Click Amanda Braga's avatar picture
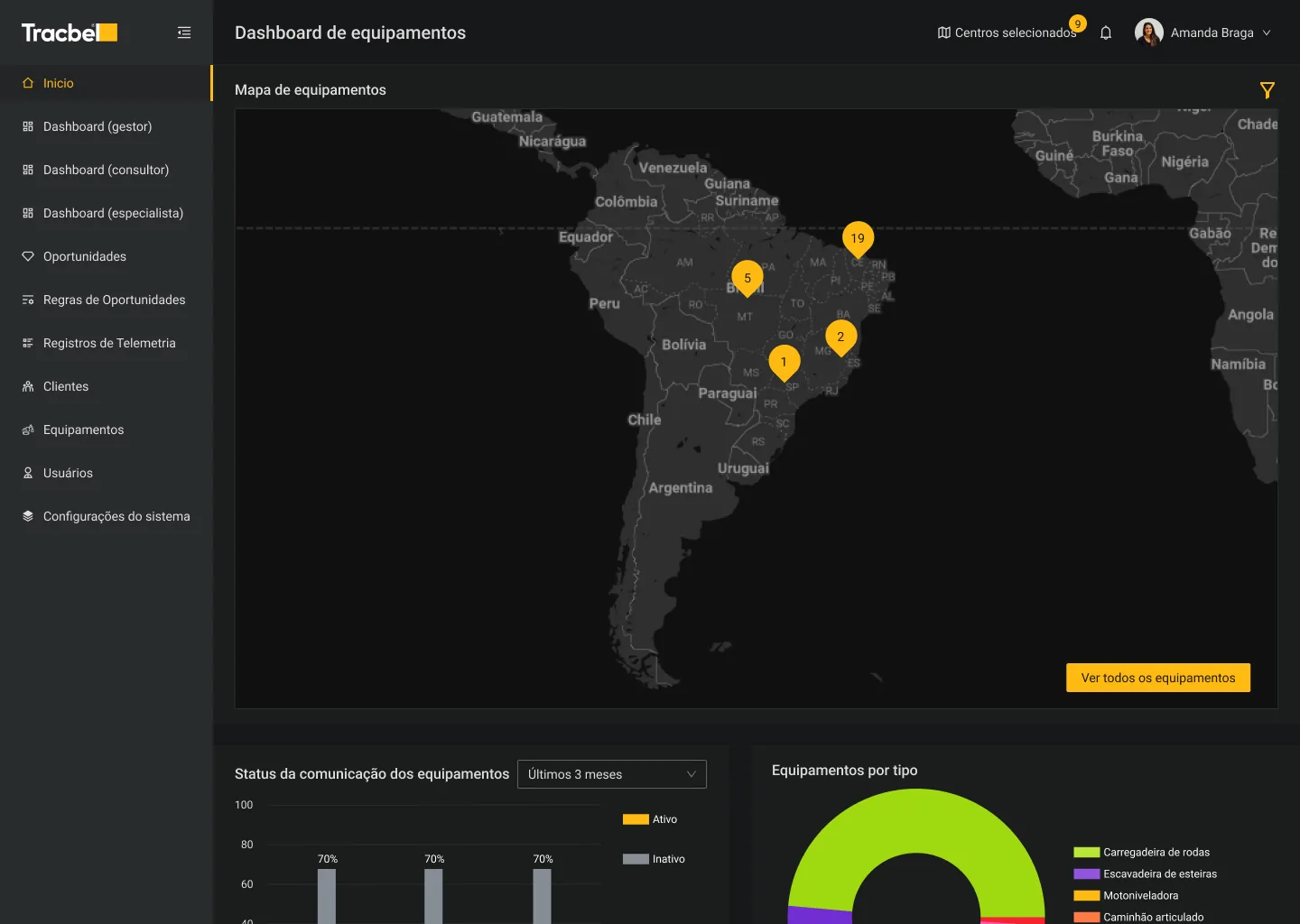 click(1148, 32)
